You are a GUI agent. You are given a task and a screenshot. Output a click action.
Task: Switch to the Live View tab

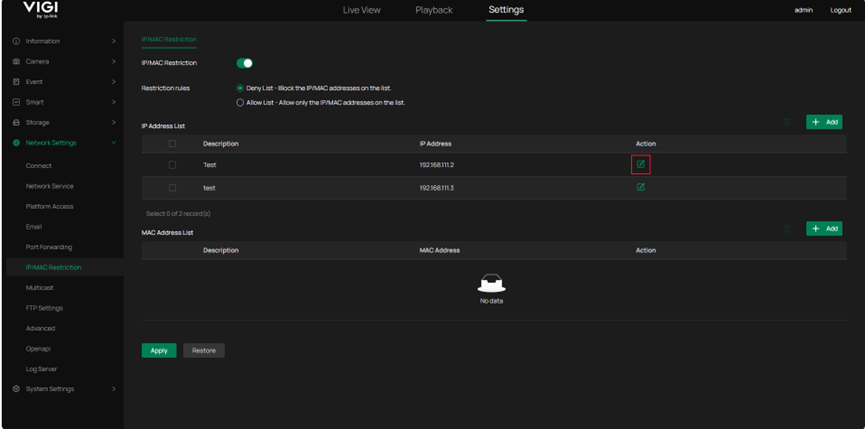pyautogui.click(x=362, y=10)
